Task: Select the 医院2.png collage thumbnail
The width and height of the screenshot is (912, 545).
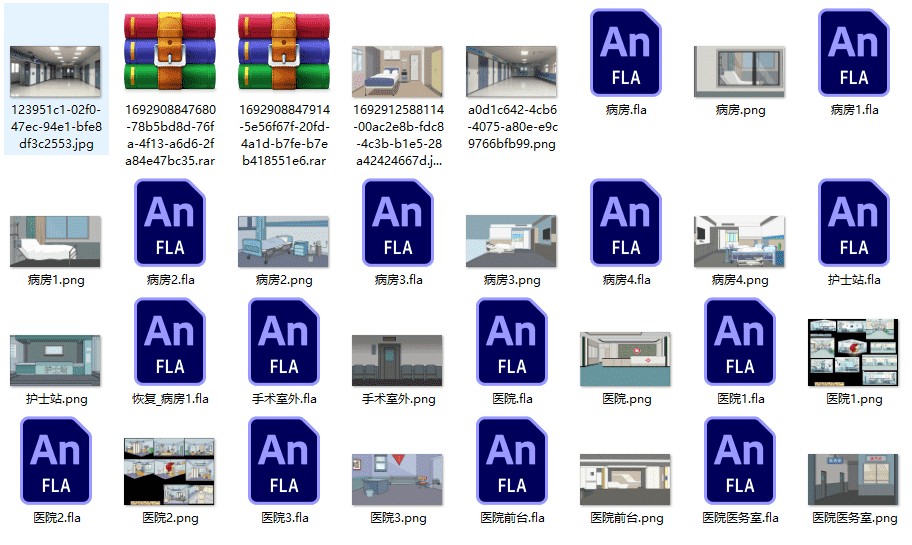Action: click(x=169, y=472)
